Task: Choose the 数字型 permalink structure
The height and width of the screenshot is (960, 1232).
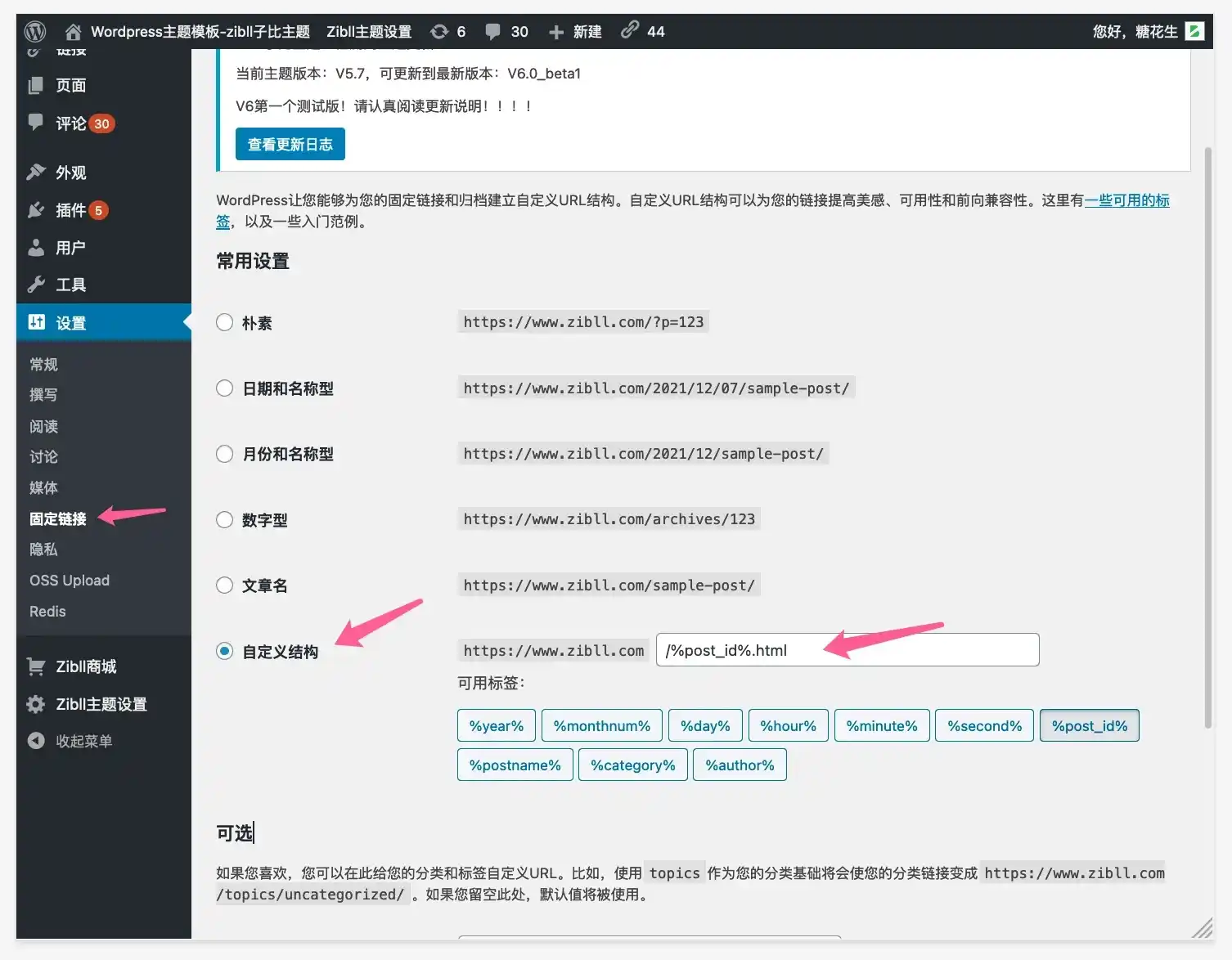Action: pos(224,519)
